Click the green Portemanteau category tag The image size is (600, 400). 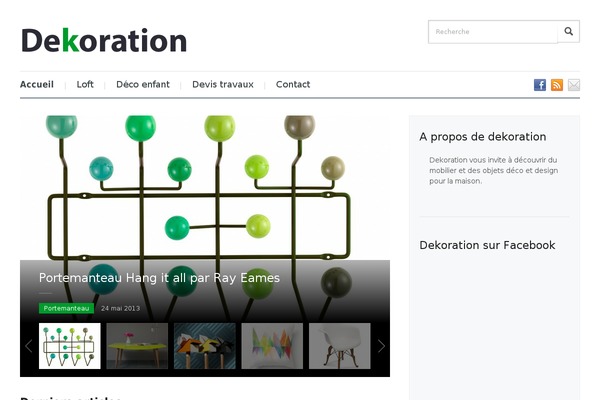point(66,308)
